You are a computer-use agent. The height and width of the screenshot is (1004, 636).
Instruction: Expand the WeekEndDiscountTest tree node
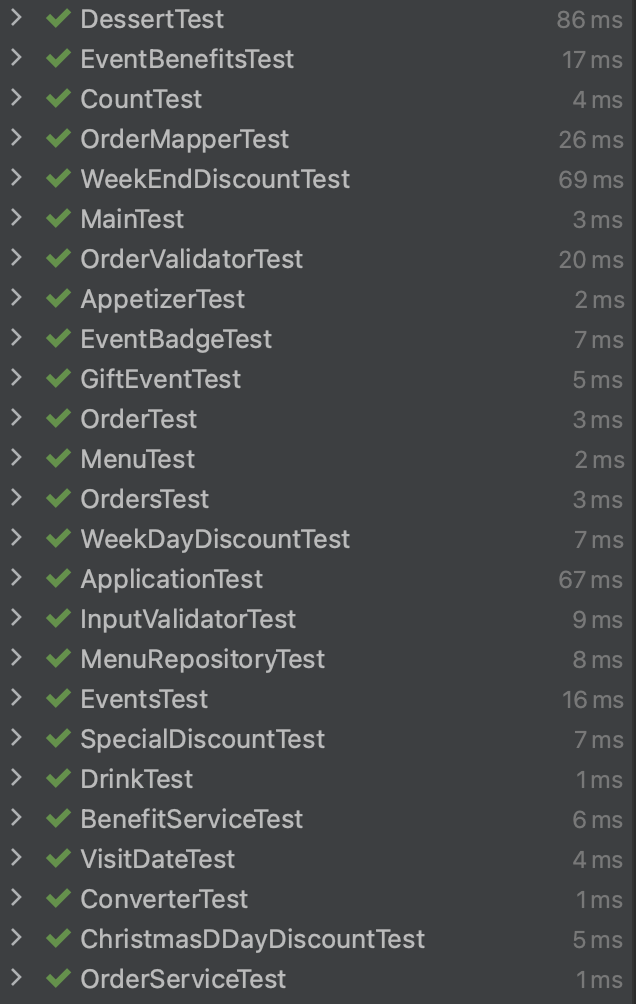coord(17,178)
